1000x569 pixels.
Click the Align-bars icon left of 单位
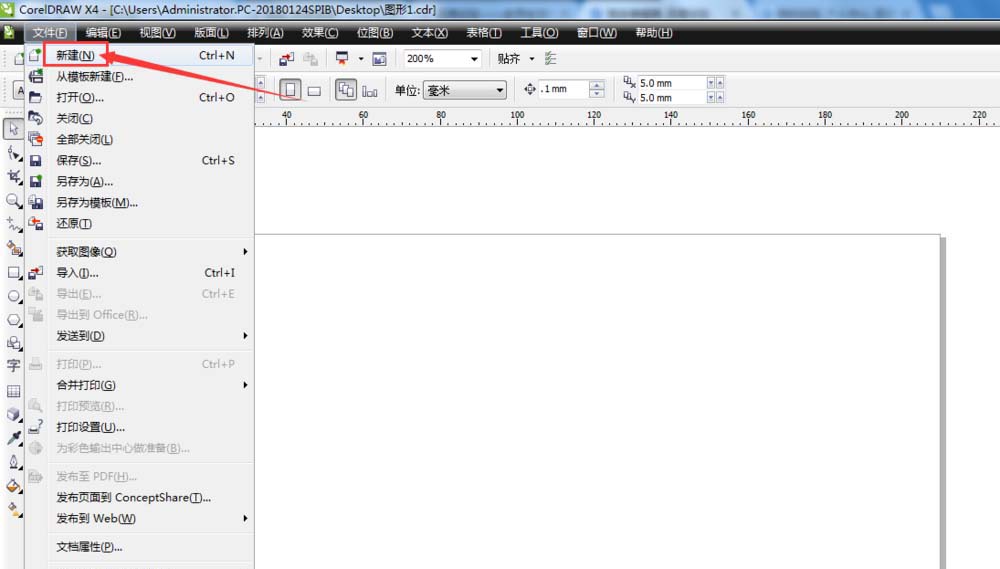(x=370, y=91)
